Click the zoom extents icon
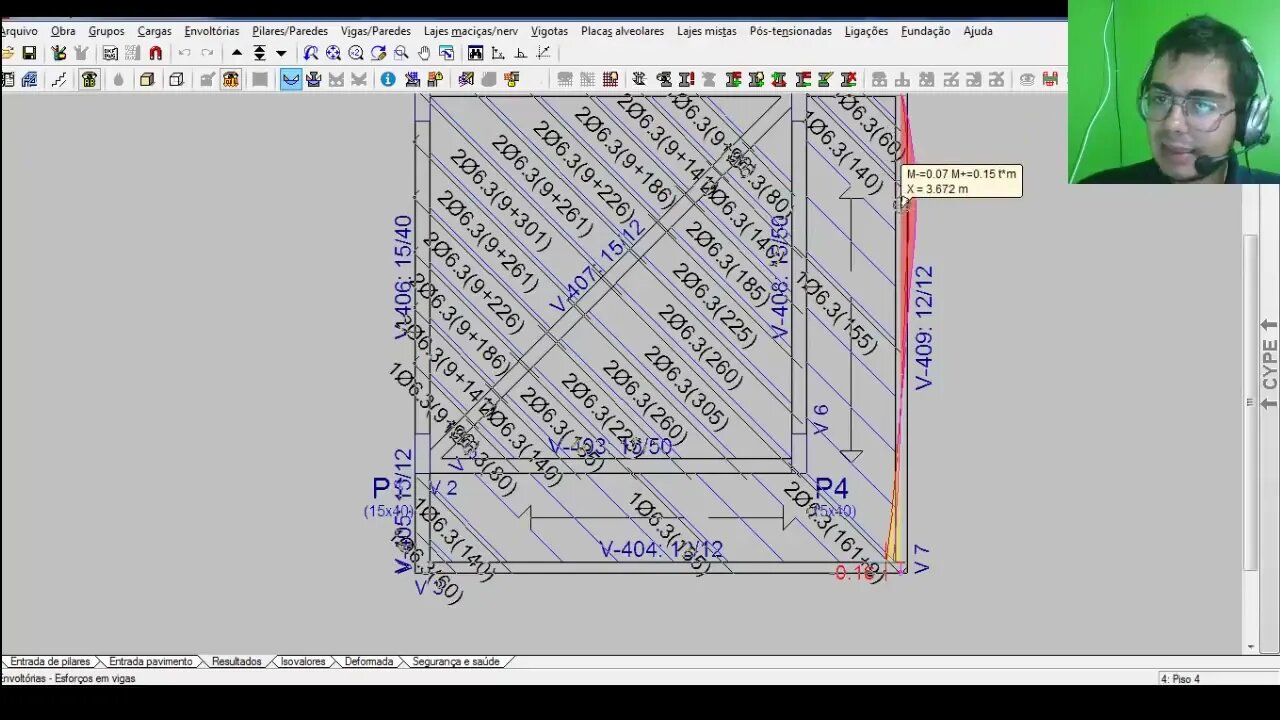Screen dimensions: 1280x720 [333, 53]
